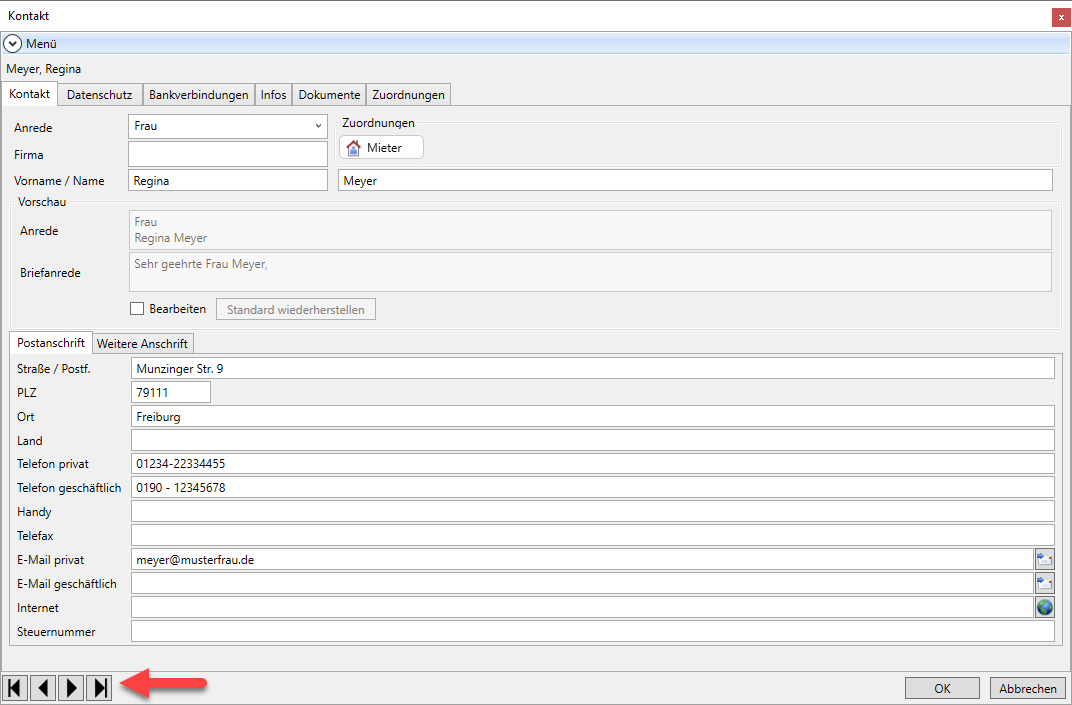
Task: Open the Bankverbindungen tab
Action: (198, 95)
